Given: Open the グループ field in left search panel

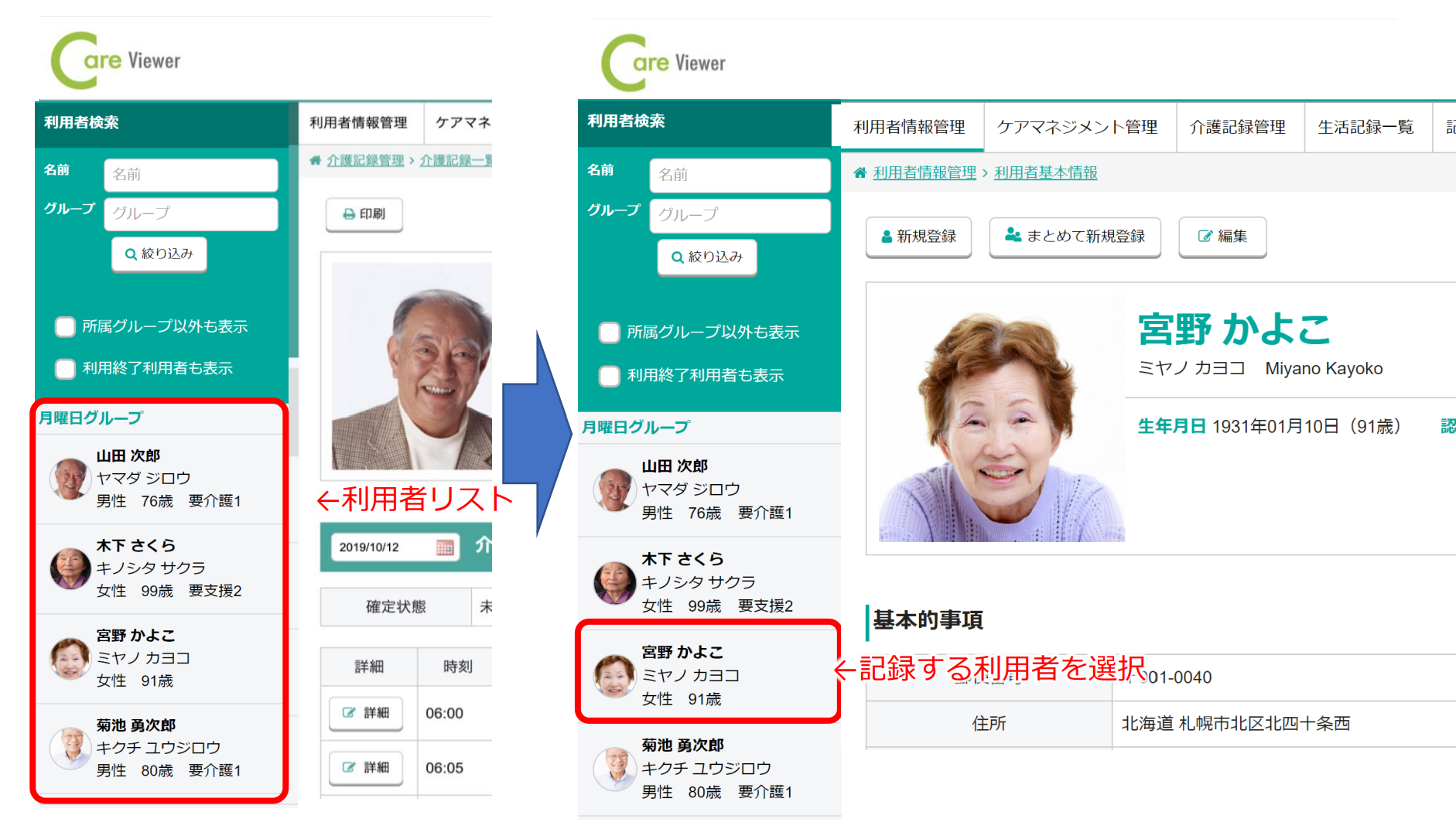Looking at the screenshot, I should pos(190,213).
